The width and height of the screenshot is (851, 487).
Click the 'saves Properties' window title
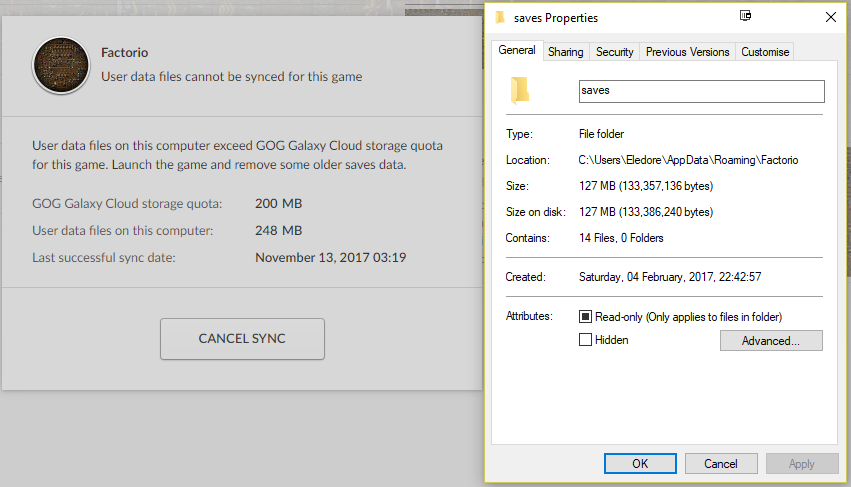[556, 18]
